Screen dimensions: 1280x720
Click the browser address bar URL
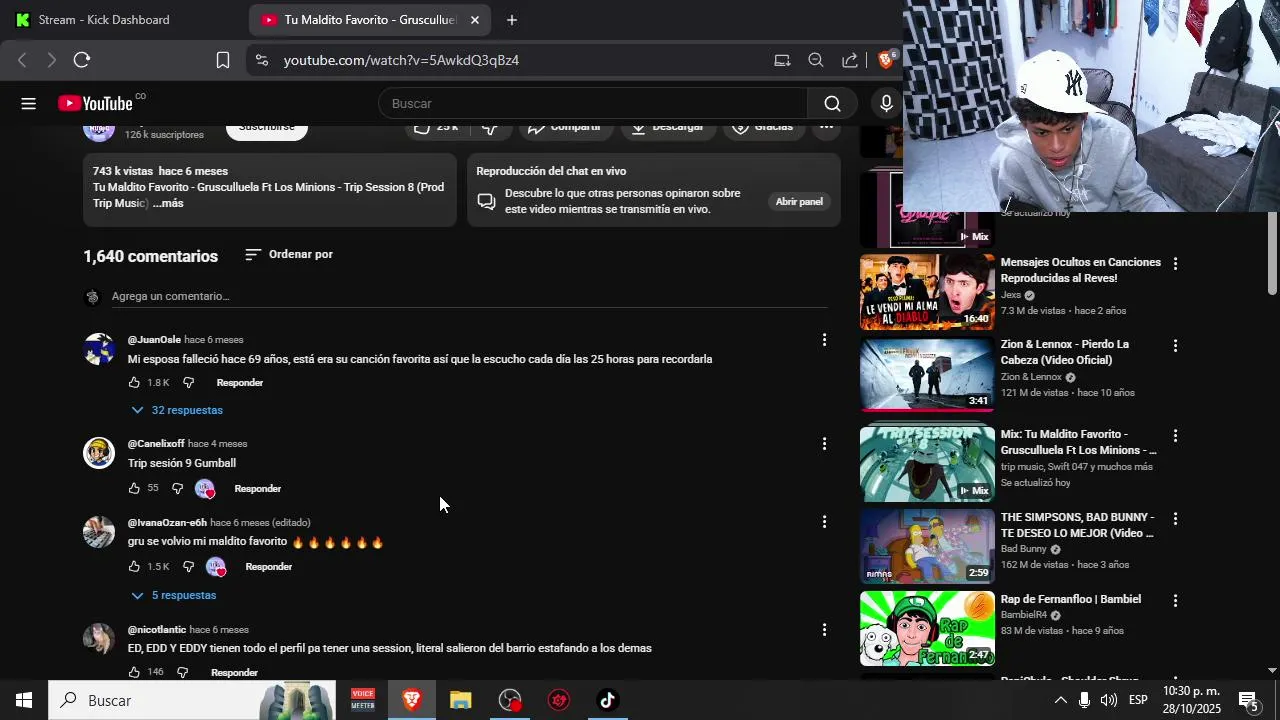tap(401, 60)
